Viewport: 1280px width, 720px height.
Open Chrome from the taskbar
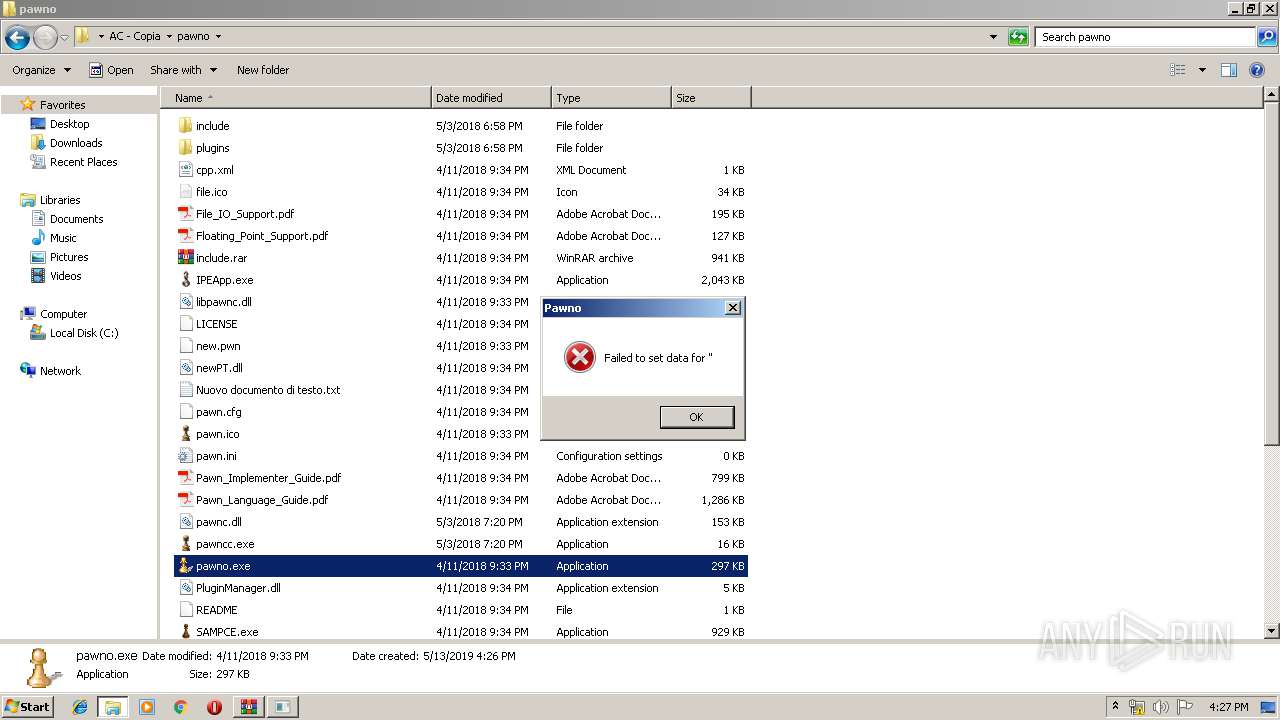pyautogui.click(x=180, y=707)
